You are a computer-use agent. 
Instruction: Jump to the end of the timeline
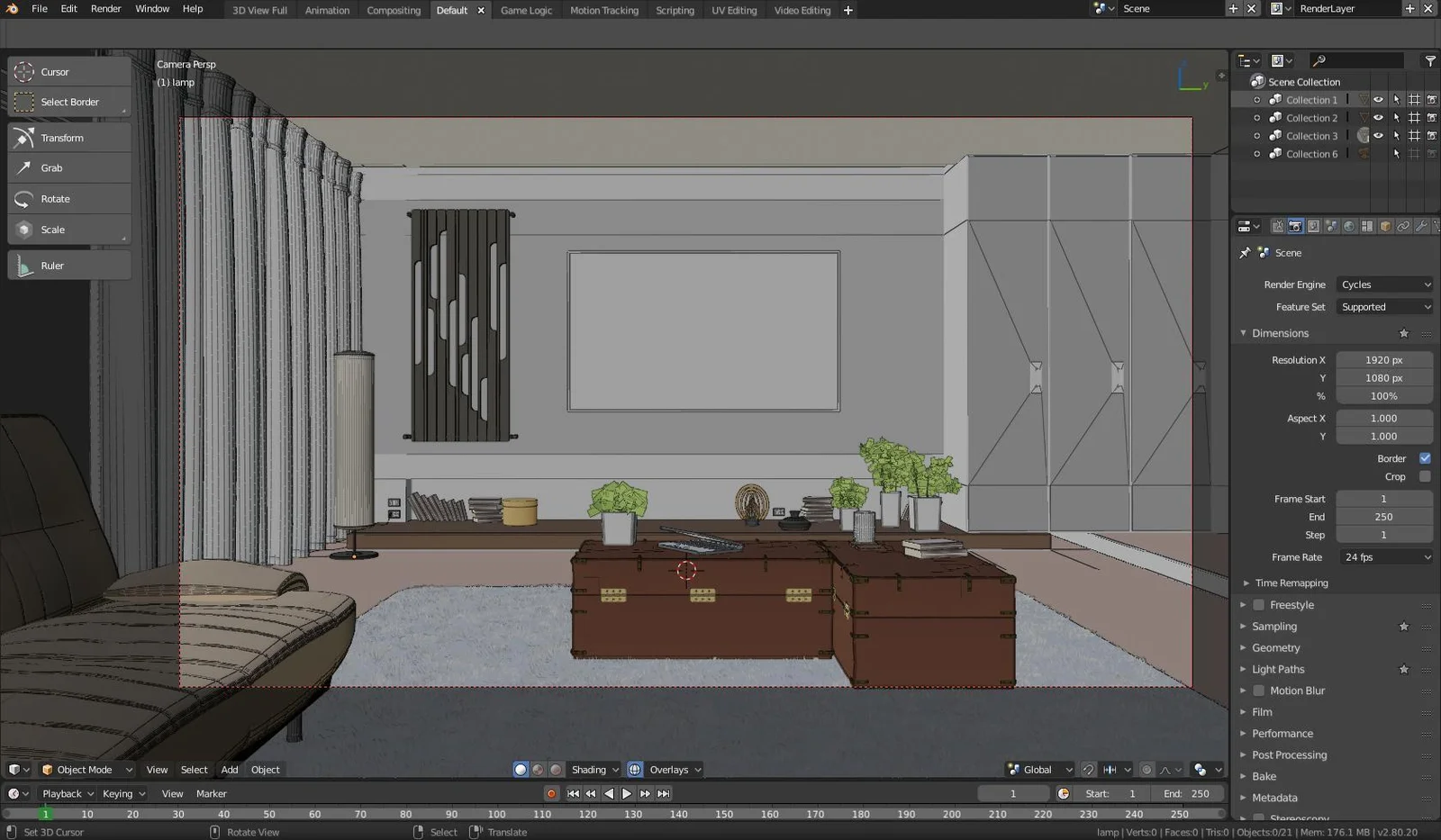pyautogui.click(x=664, y=793)
